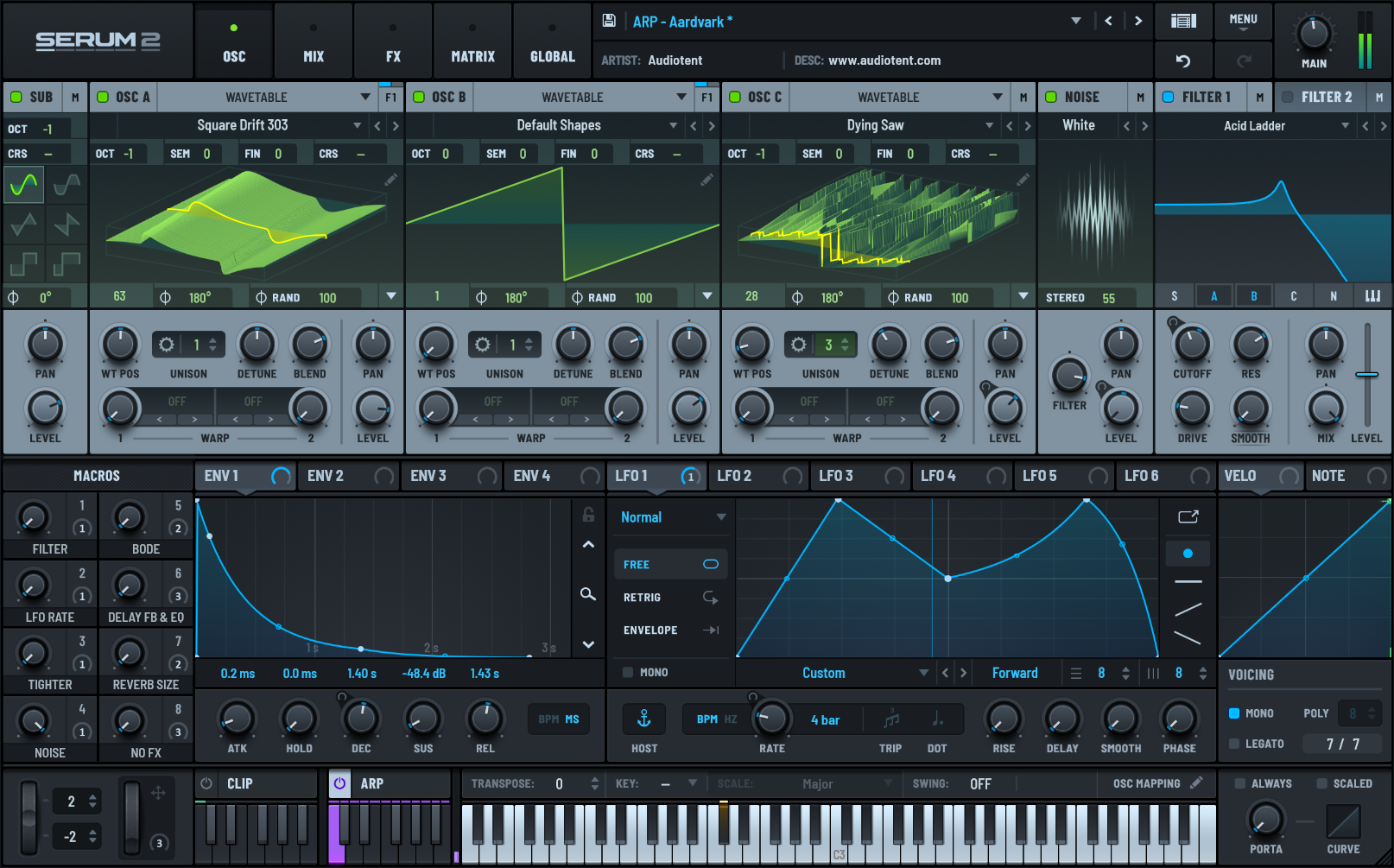This screenshot has width=1394, height=868.
Task: Save the preset with the floppy disk icon
Action: point(609,21)
